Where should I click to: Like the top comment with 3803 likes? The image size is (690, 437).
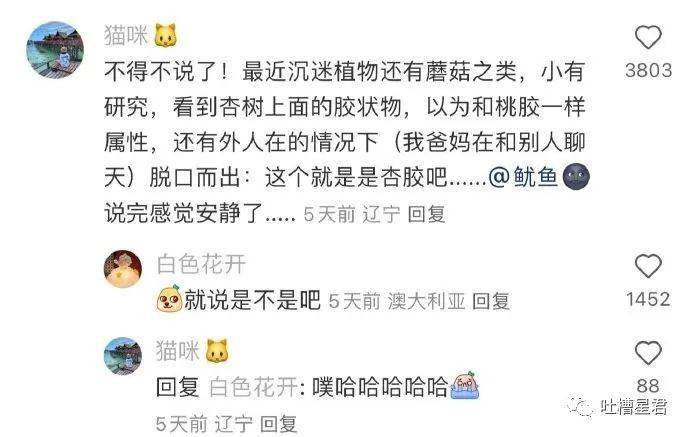[648, 37]
